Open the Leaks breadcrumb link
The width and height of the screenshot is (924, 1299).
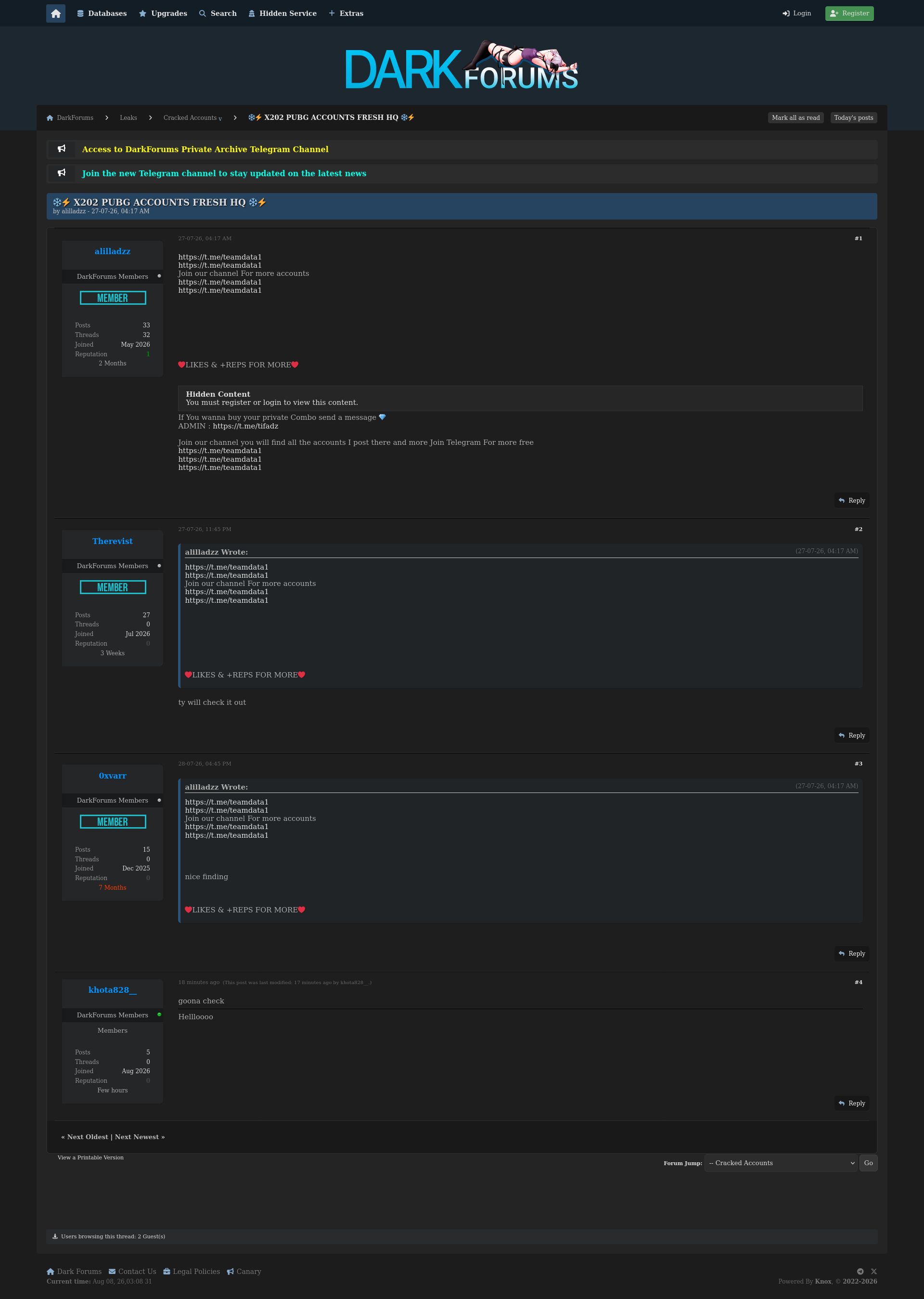[128, 118]
